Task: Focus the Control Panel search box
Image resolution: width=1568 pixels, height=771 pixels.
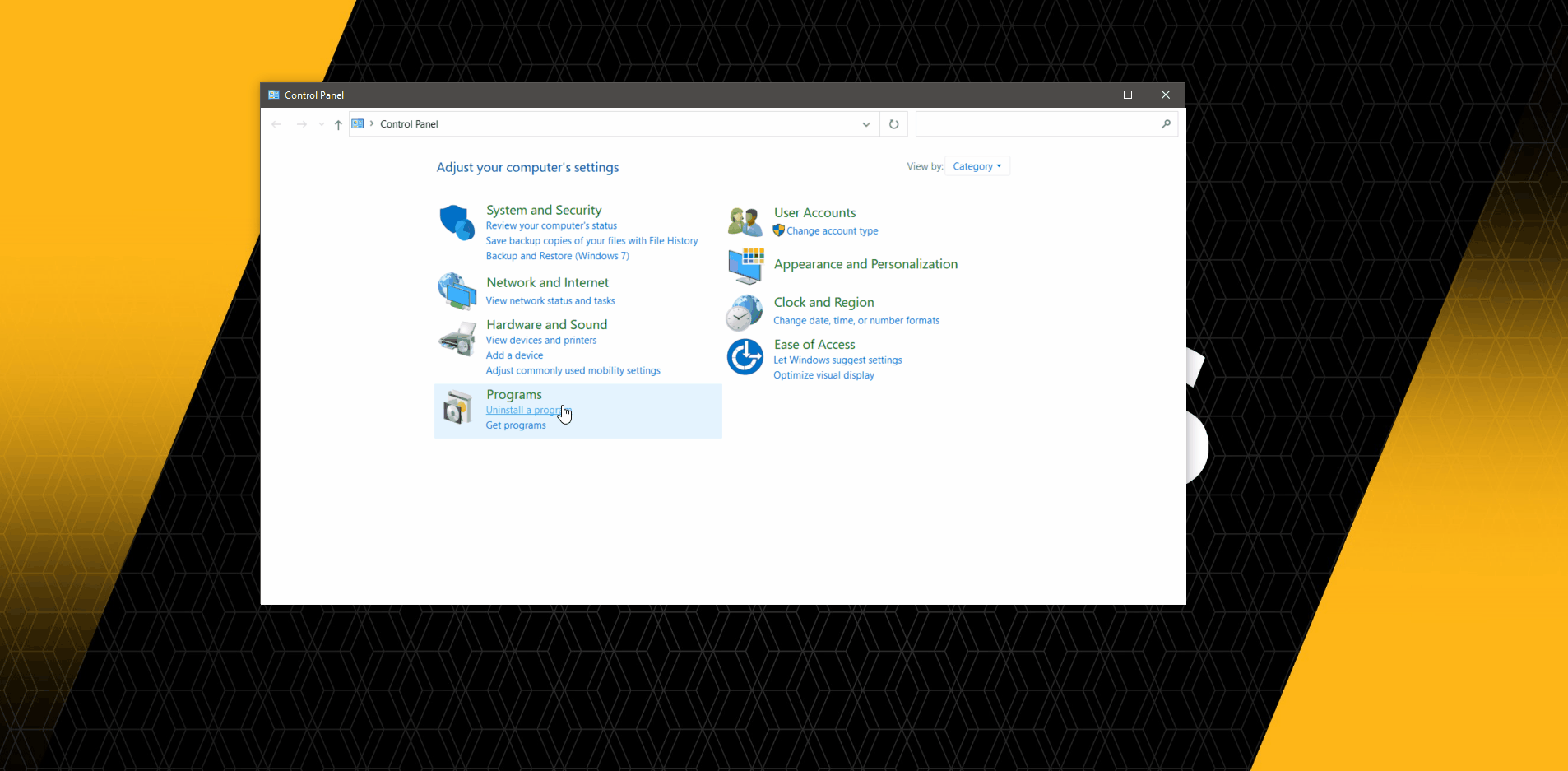Action: click(1046, 124)
